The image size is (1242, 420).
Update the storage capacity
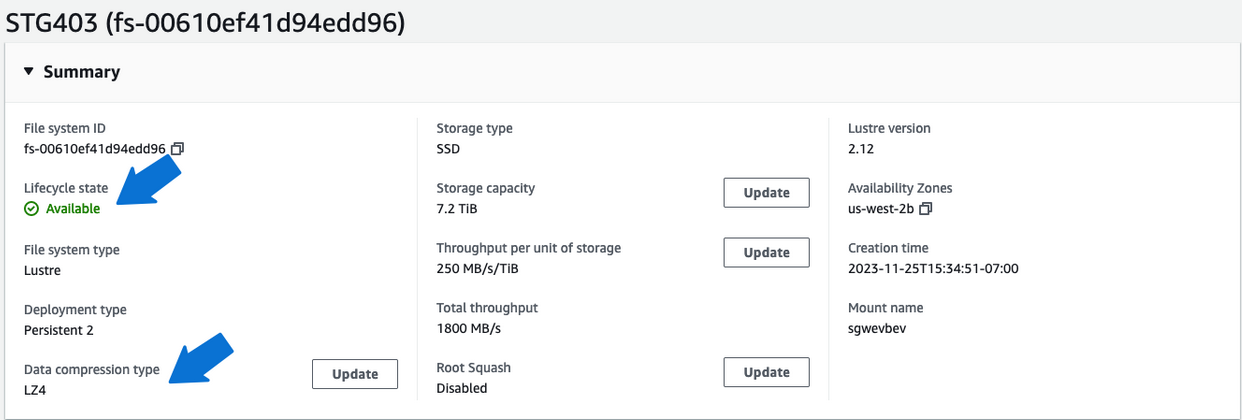tap(766, 193)
